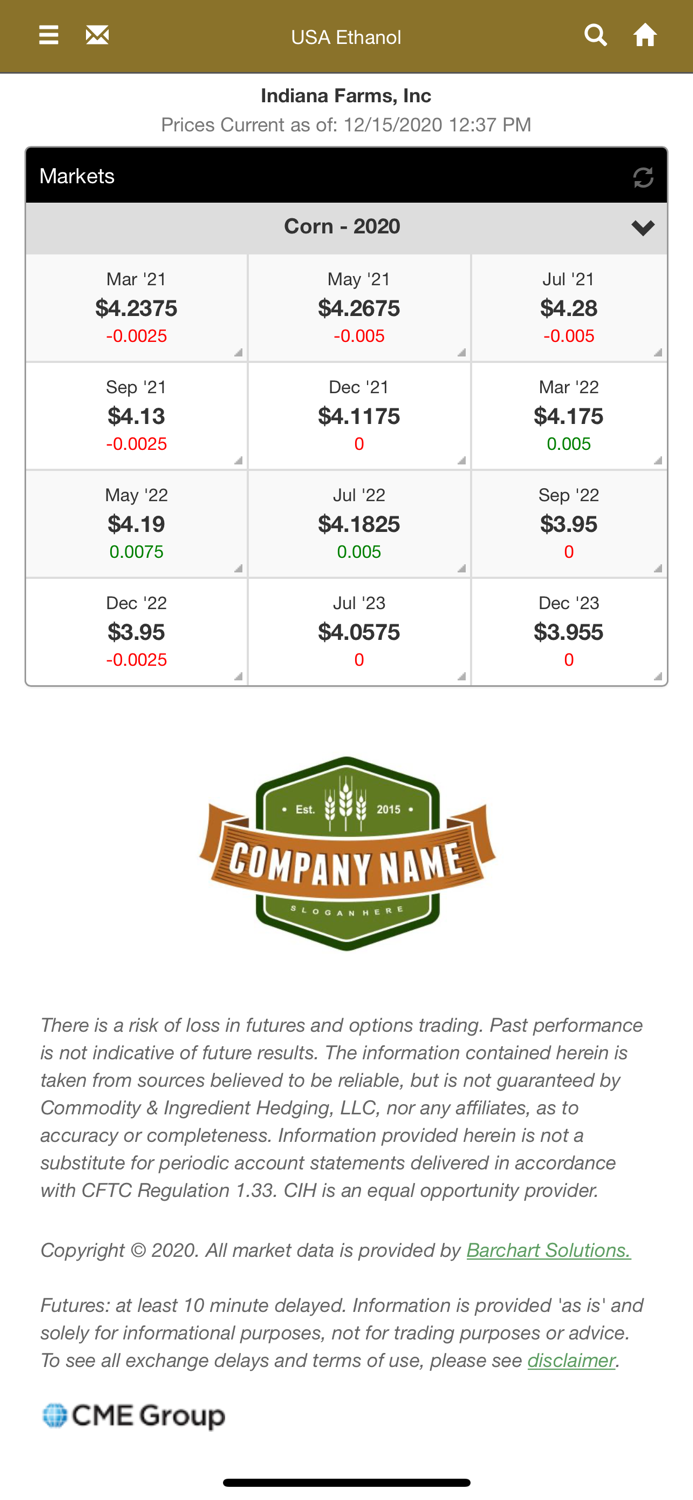Select the Sep '21 $4.13 contract

coord(136,415)
